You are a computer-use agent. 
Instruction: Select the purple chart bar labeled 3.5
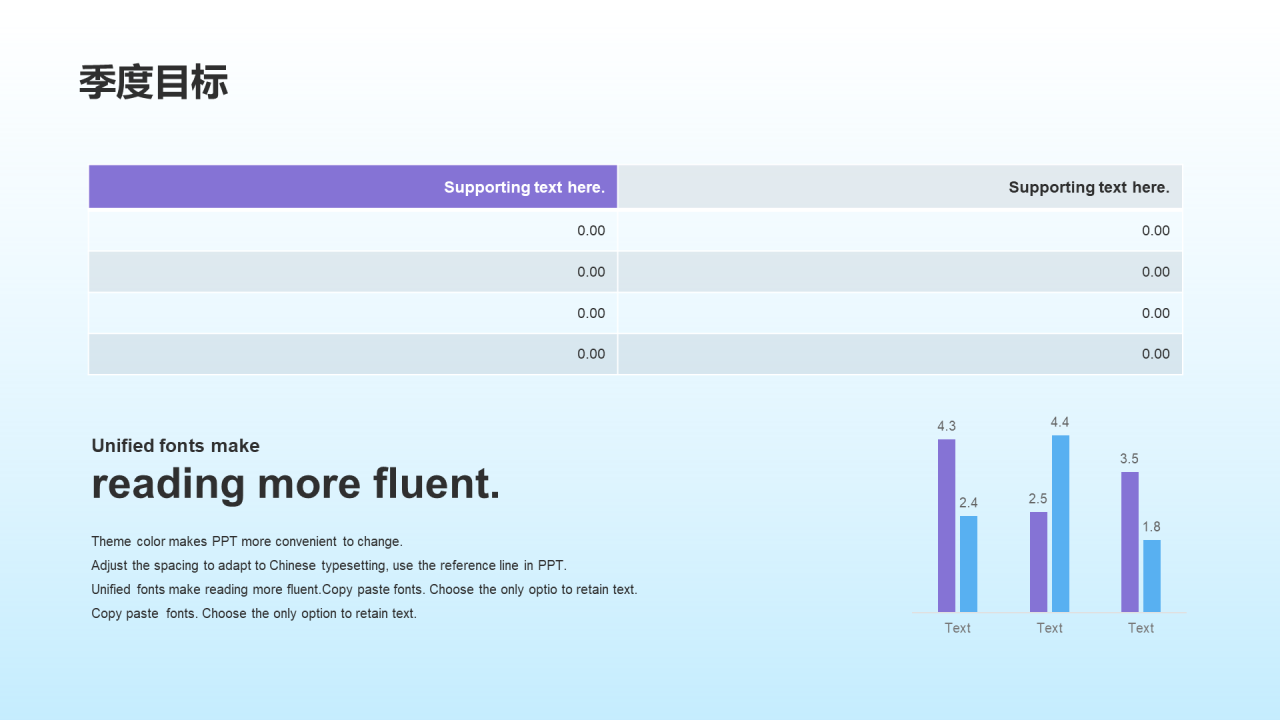[x=1130, y=542]
